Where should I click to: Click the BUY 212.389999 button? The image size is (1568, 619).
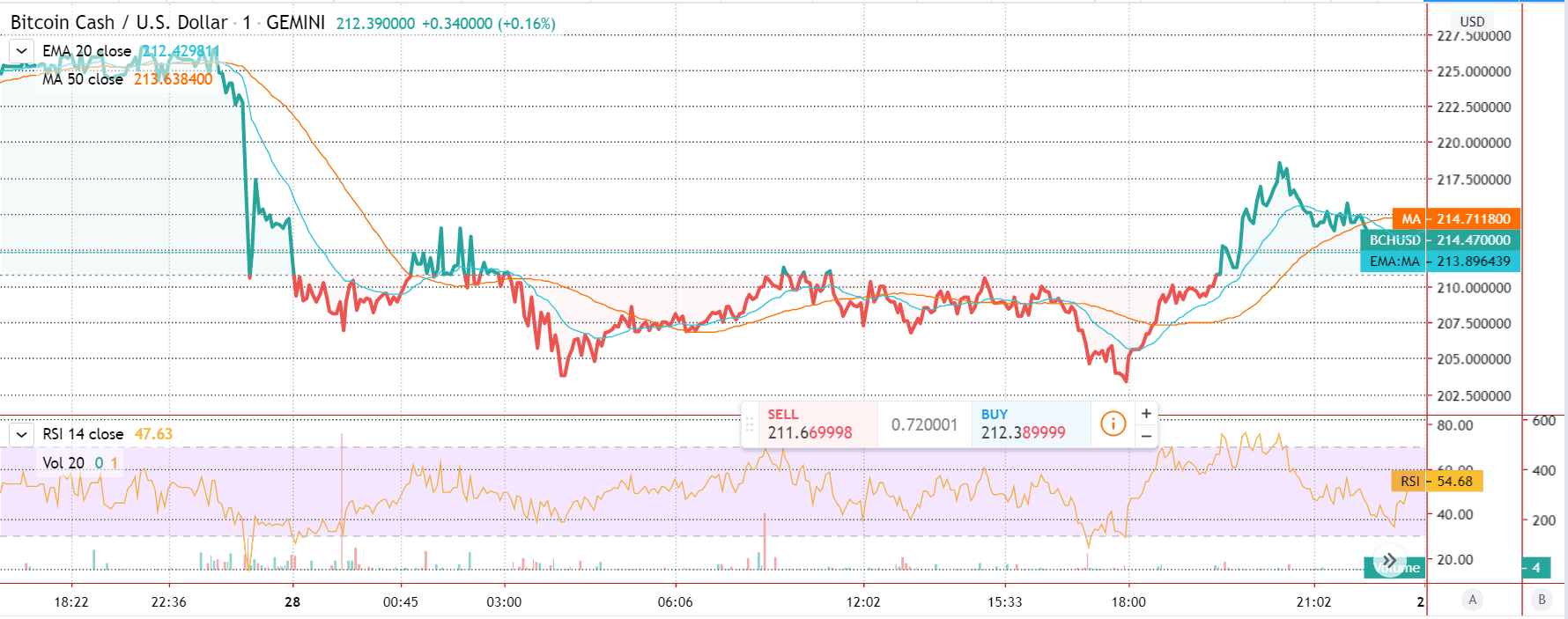[x=1032, y=424]
